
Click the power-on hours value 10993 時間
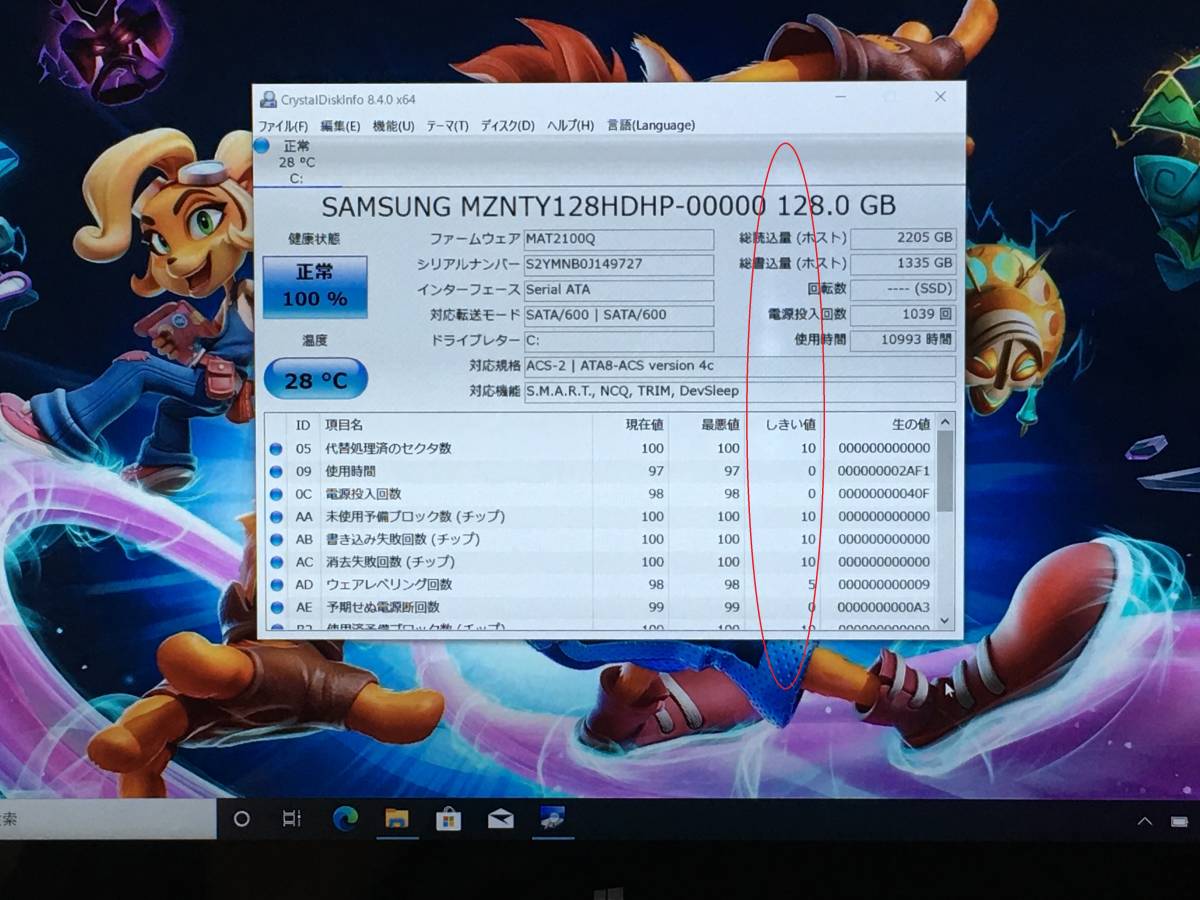pyautogui.click(x=904, y=340)
